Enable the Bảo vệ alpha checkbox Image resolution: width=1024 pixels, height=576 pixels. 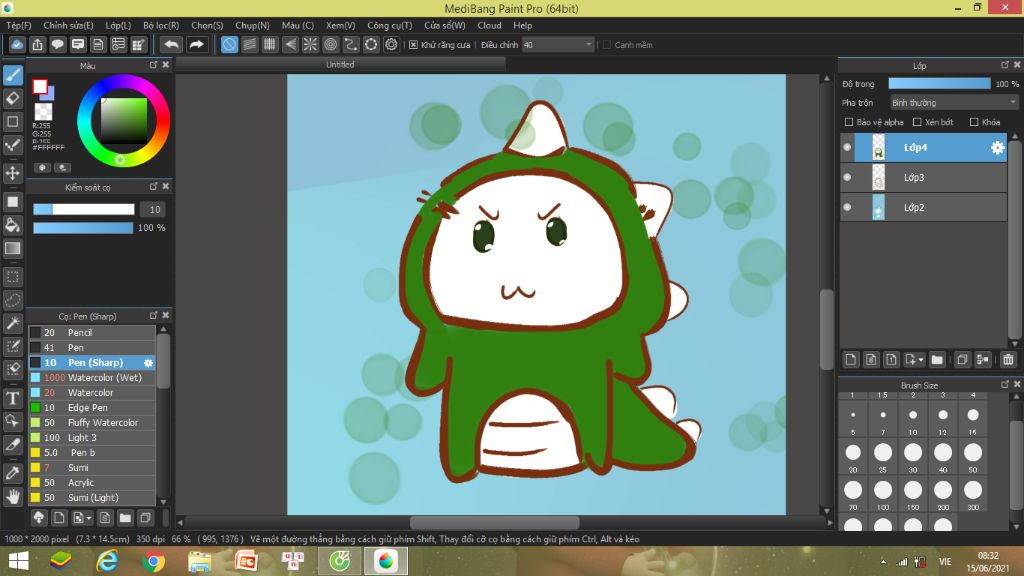849,122
